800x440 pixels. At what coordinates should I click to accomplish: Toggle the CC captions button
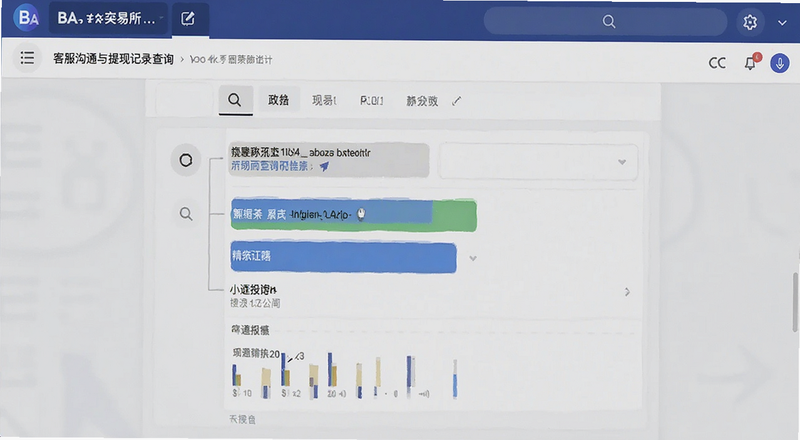pyautogui.click(x=717, y=63)
